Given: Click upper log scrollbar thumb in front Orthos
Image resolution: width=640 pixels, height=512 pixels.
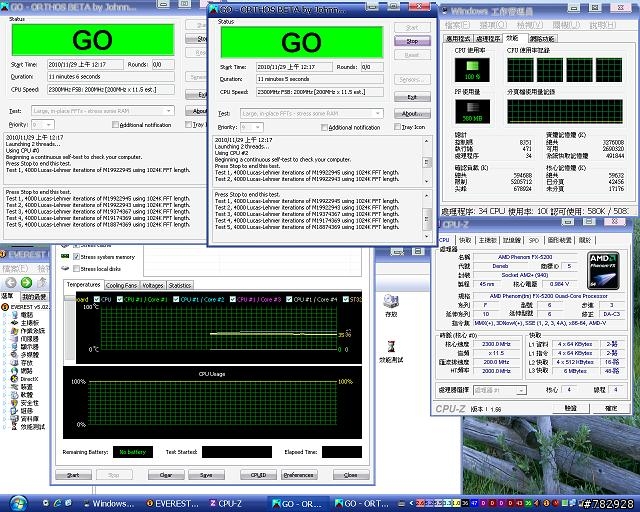Looking at the screenshot, I should [x=426, y=162].
